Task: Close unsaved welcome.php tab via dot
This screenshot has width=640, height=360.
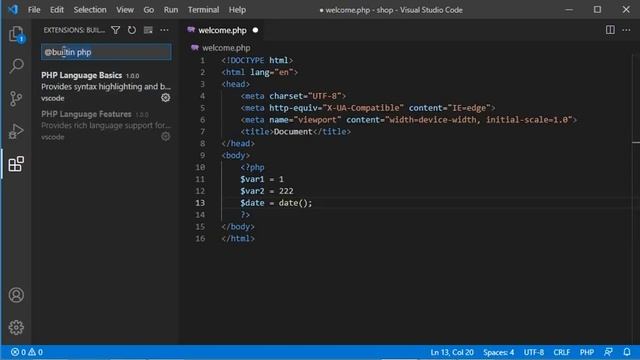Action: click(x=255, y=30)
